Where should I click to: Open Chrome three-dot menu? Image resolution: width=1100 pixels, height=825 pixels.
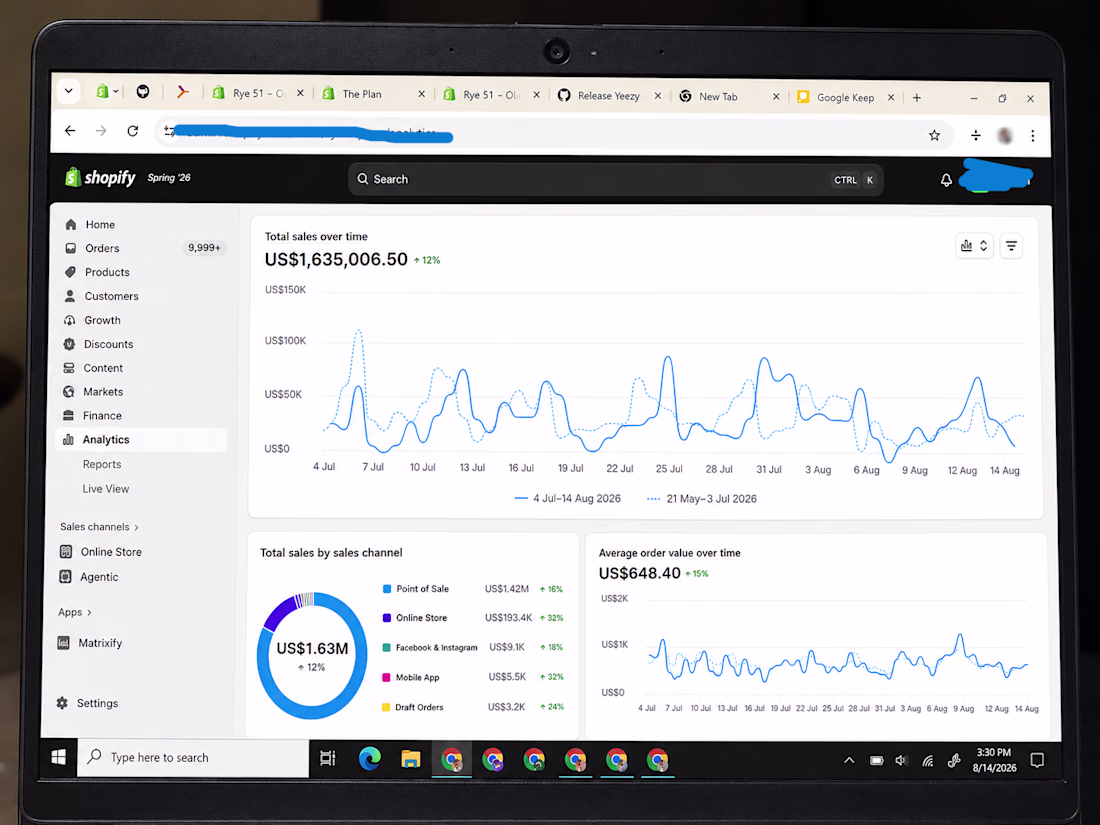[1033, 136]
